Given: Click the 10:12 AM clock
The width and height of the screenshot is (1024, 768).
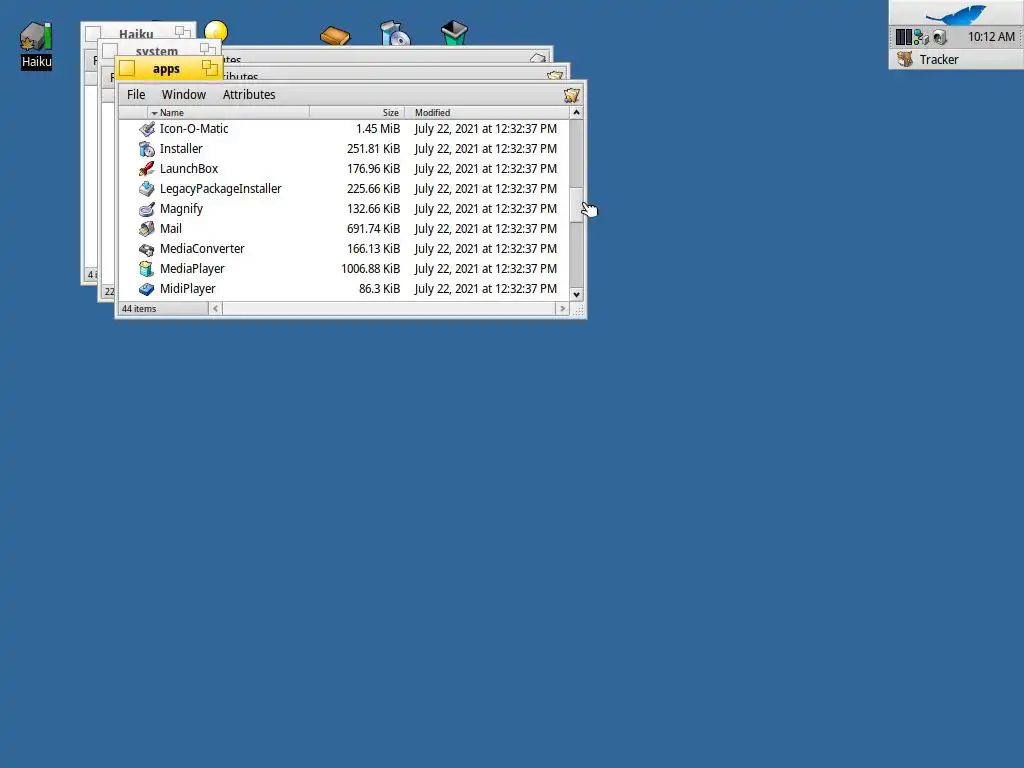Looking at the screenshot, I should point(991,37).
